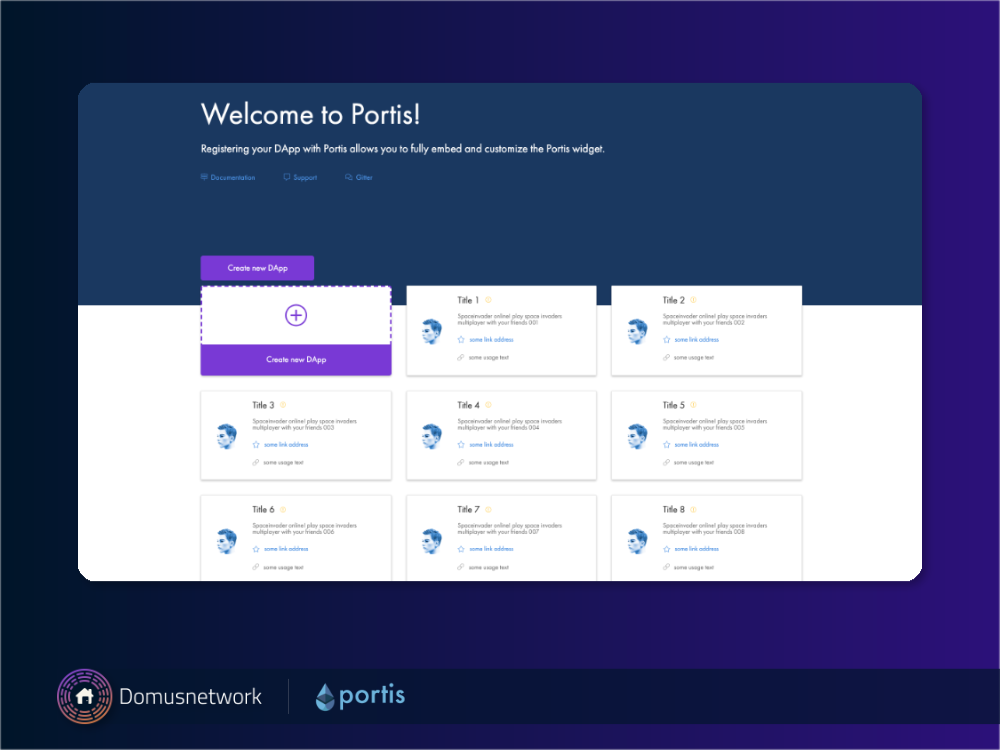Click the yellow info icon beside Title 1
This screenshot has width=1000, height=750.
[x=489, y=300]
